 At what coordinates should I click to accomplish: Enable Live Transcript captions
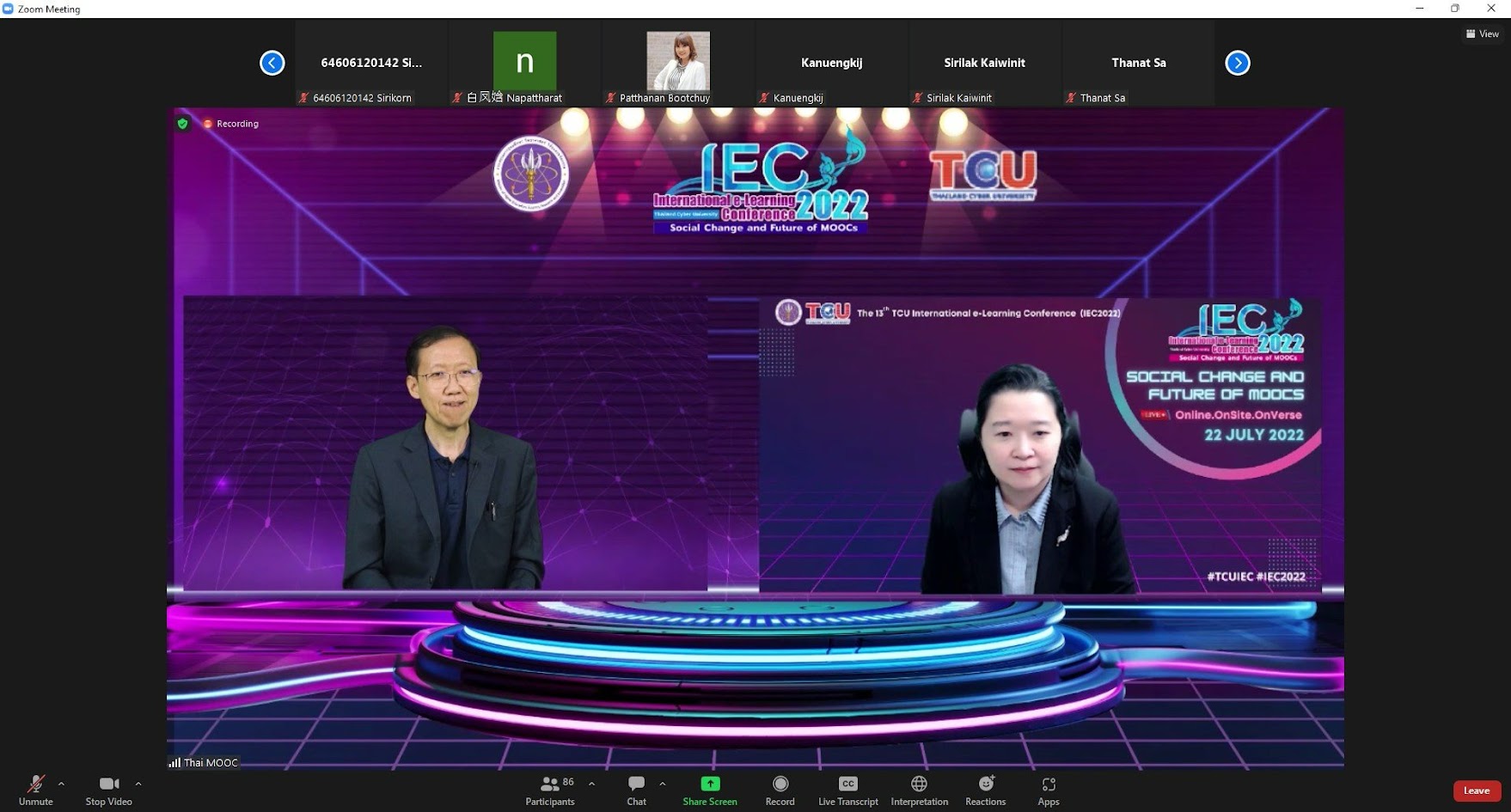coord(847,790)
